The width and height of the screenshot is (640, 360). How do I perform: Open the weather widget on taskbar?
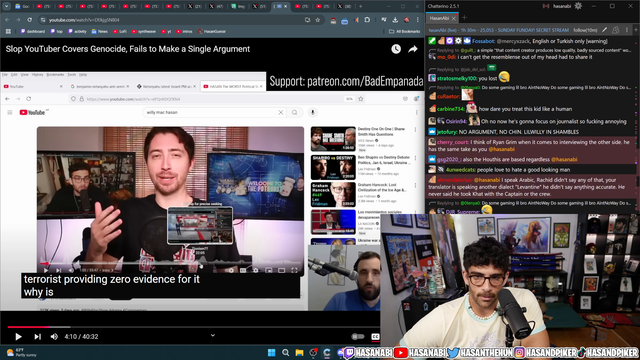point(20,352)
